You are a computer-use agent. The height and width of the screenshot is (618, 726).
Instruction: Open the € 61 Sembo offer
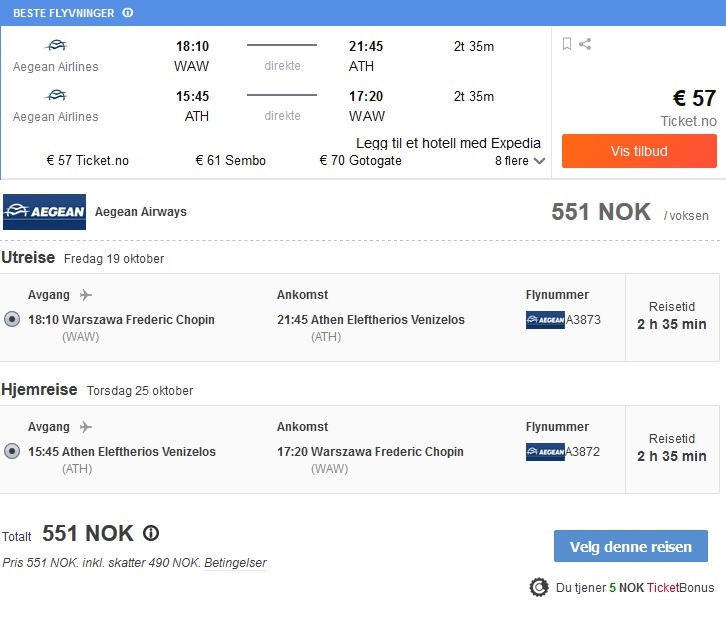[231, 161]
